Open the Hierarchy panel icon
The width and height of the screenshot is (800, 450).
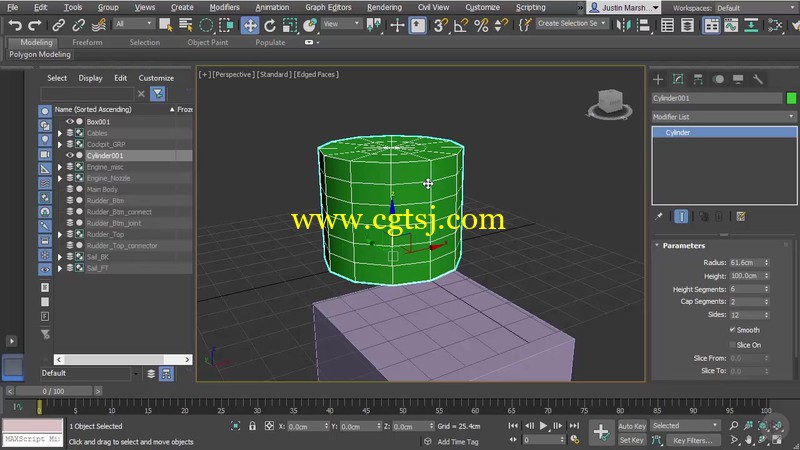click(698, 79)
